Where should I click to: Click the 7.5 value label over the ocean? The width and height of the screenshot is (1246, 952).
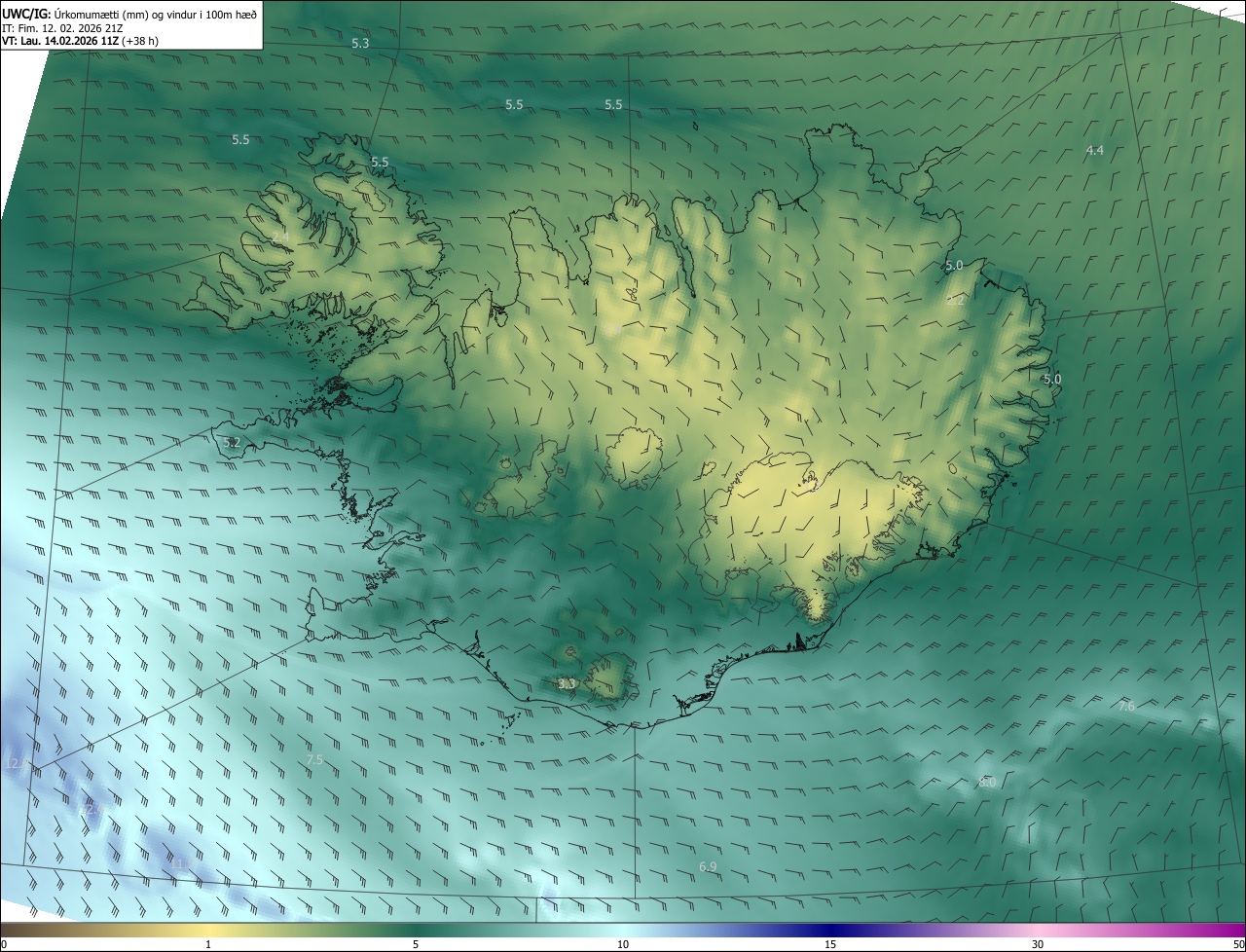point(314,759)
